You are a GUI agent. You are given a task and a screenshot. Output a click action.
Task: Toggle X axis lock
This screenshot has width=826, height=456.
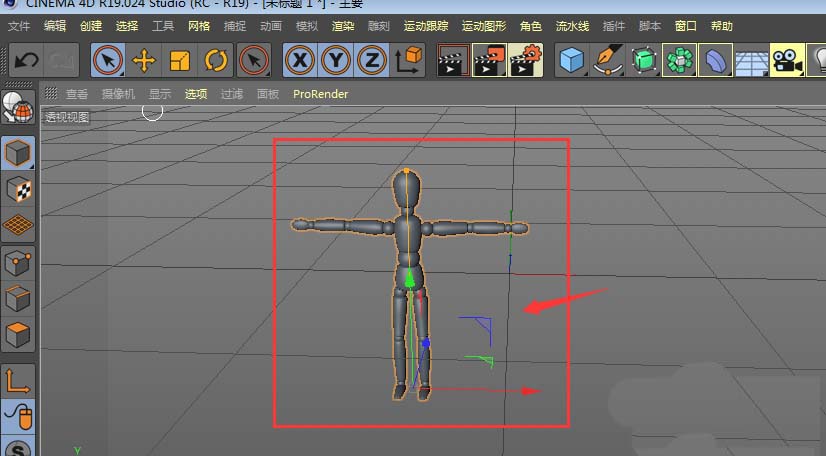[x=300, y=61]
